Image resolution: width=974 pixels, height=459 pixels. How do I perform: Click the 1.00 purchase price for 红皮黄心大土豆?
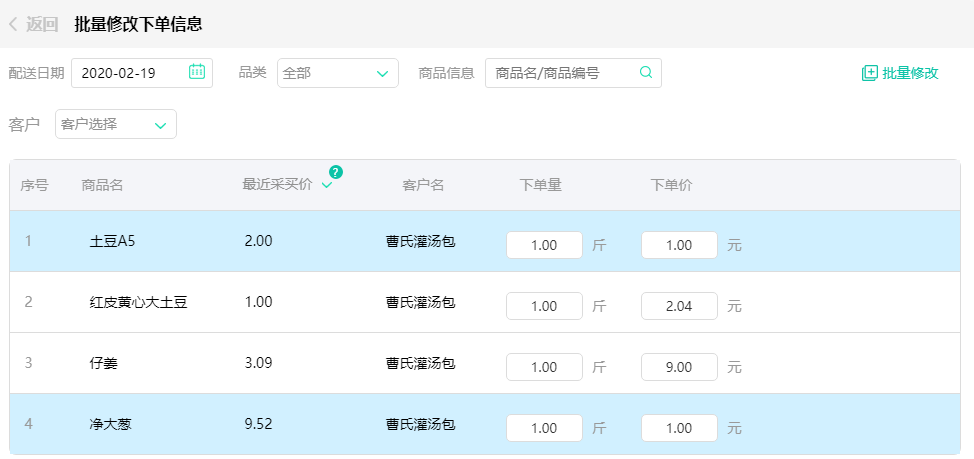point(258,302)
